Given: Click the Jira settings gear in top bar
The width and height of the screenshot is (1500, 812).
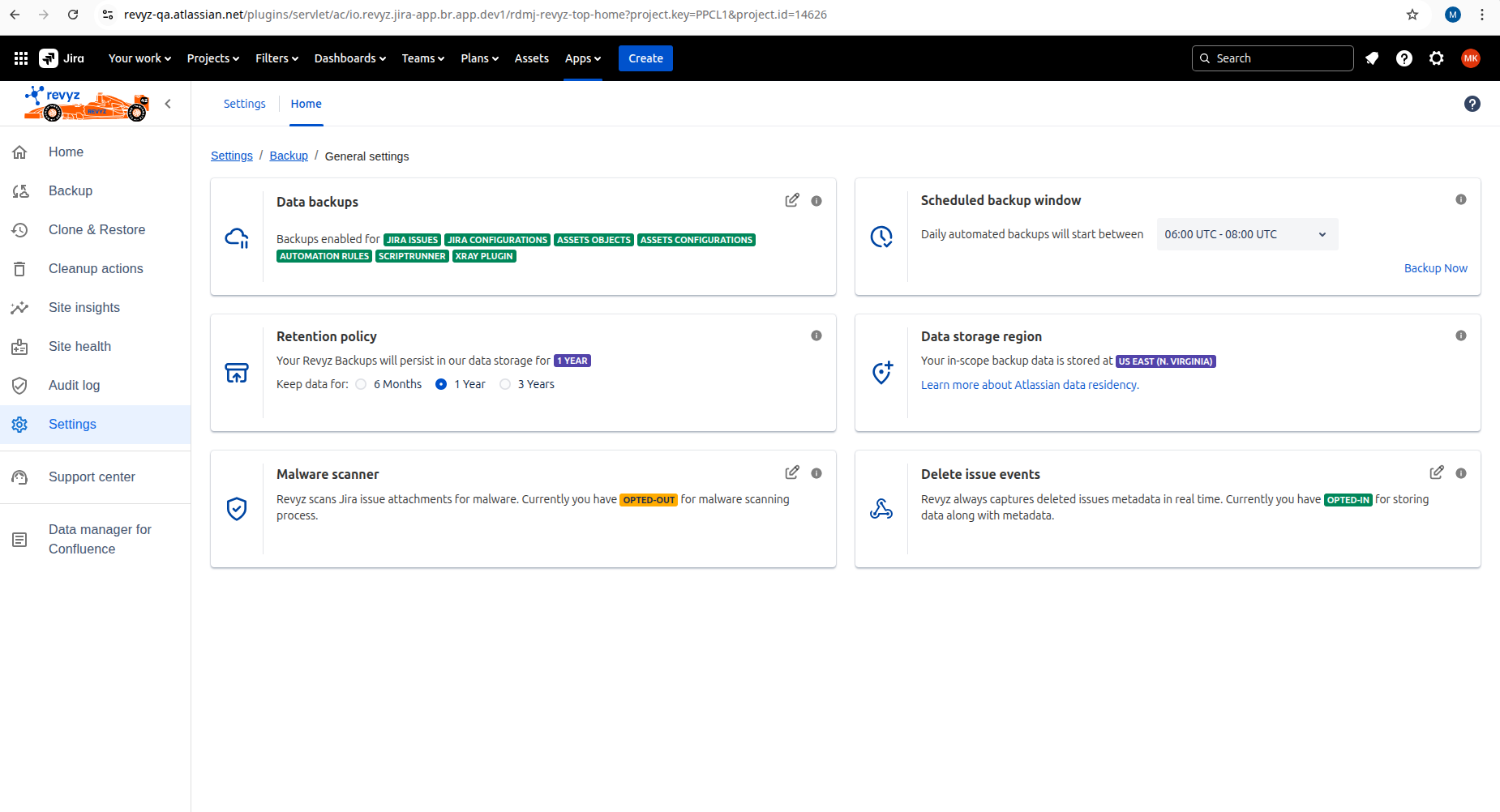Looking at the screenshot, I should (1437, 58).
